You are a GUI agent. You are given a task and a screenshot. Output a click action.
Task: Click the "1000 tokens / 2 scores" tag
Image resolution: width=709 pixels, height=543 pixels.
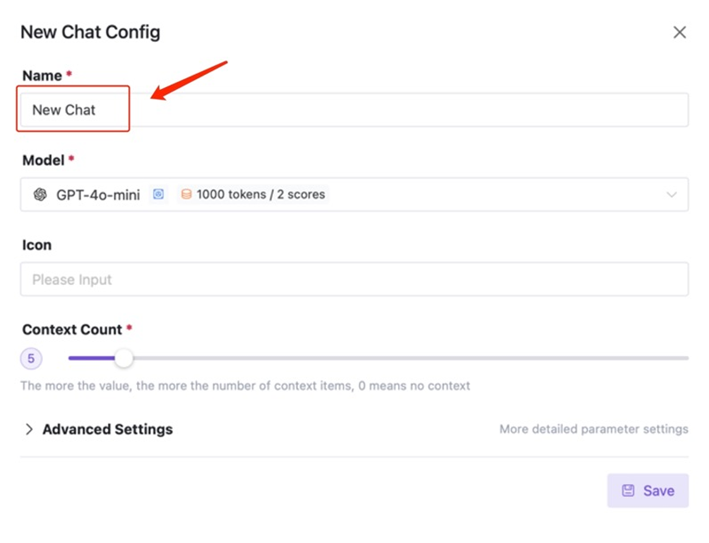[253, 194]
